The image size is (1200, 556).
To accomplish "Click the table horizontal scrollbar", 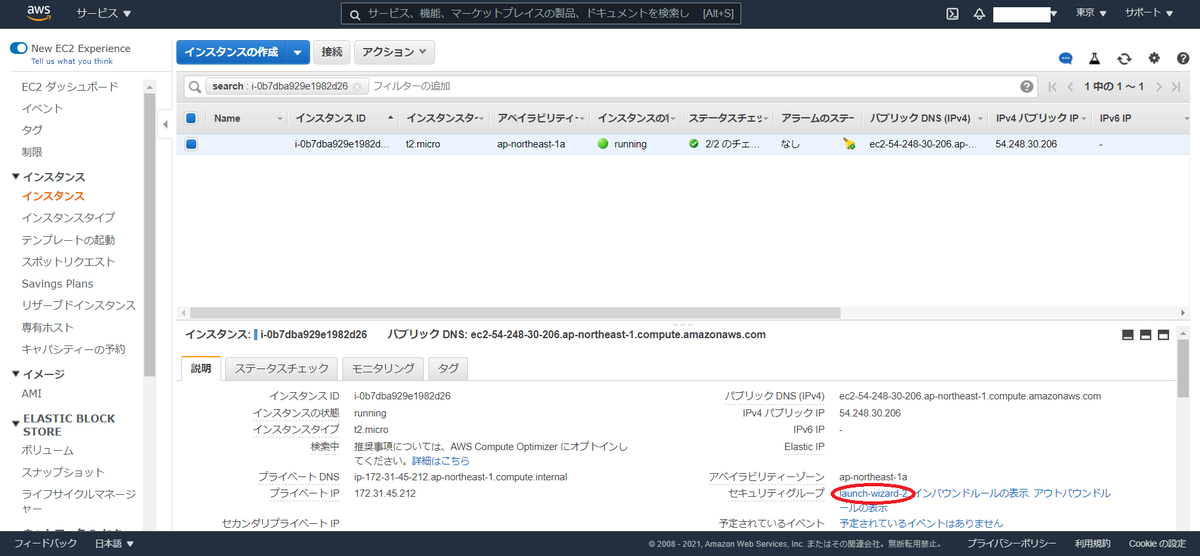I will (x=515, y=312).
